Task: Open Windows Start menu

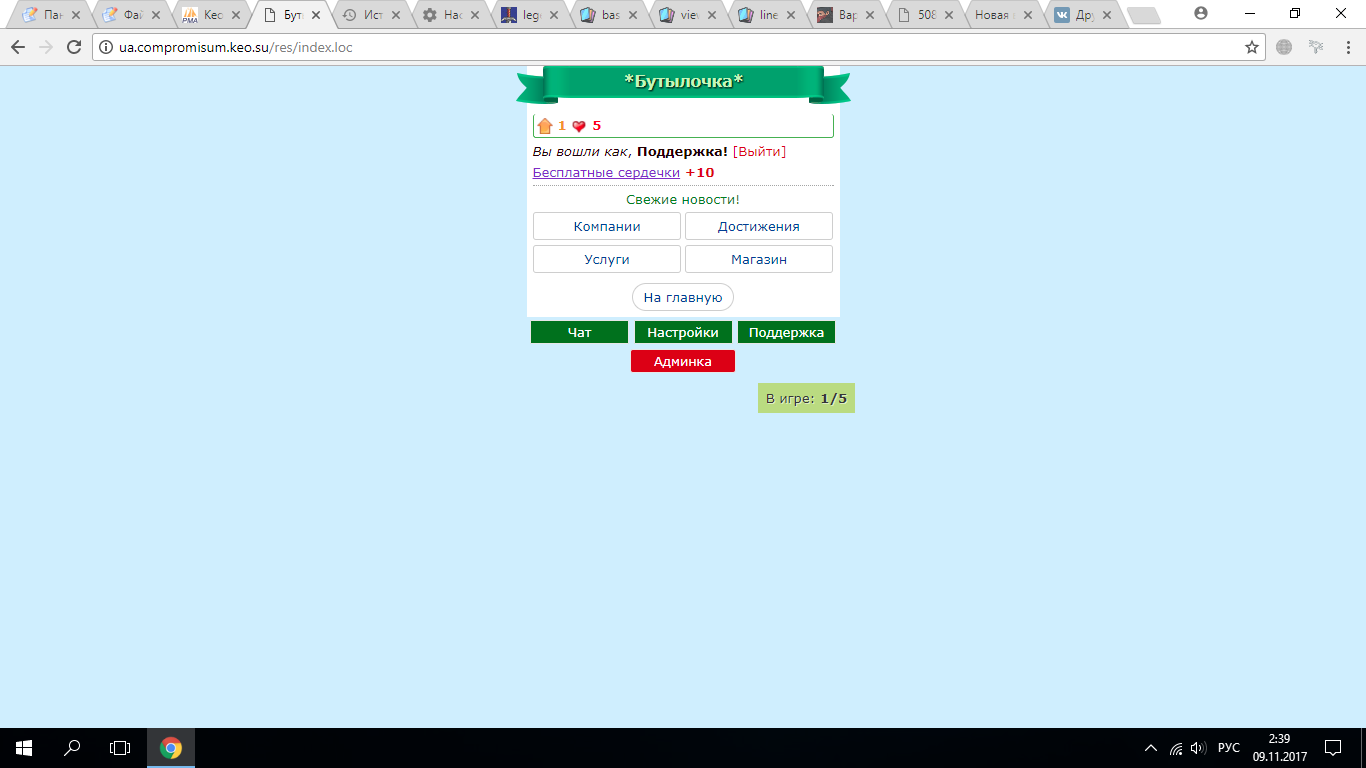Action: [23, 747]
